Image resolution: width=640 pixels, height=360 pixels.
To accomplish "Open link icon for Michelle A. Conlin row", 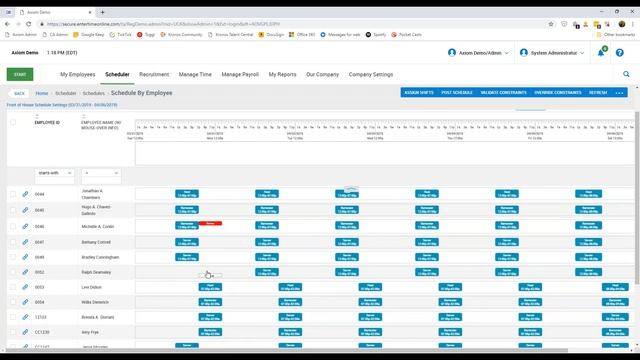I will (25, 226).
